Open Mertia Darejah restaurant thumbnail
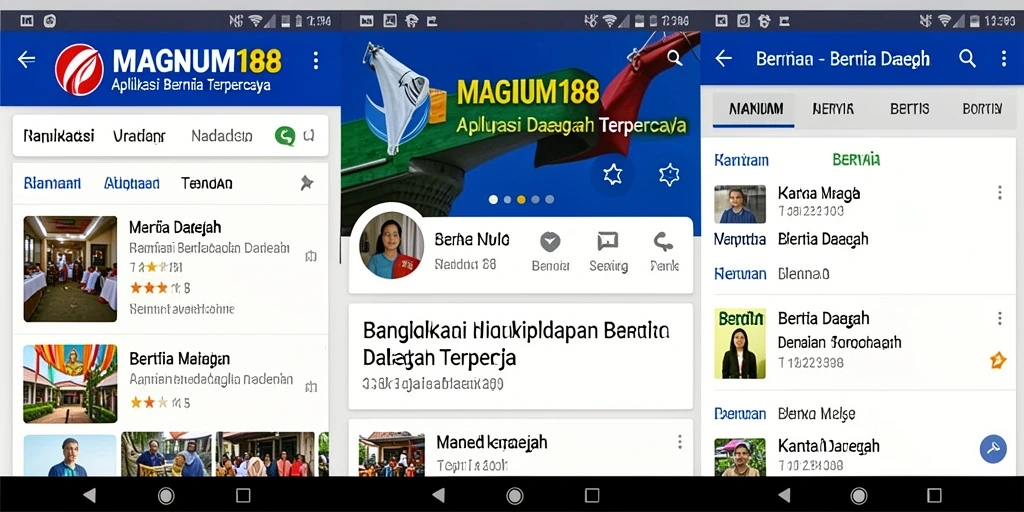Image resolution: width=1024 pixels, height=512 pixels. [x=71, y=269]
